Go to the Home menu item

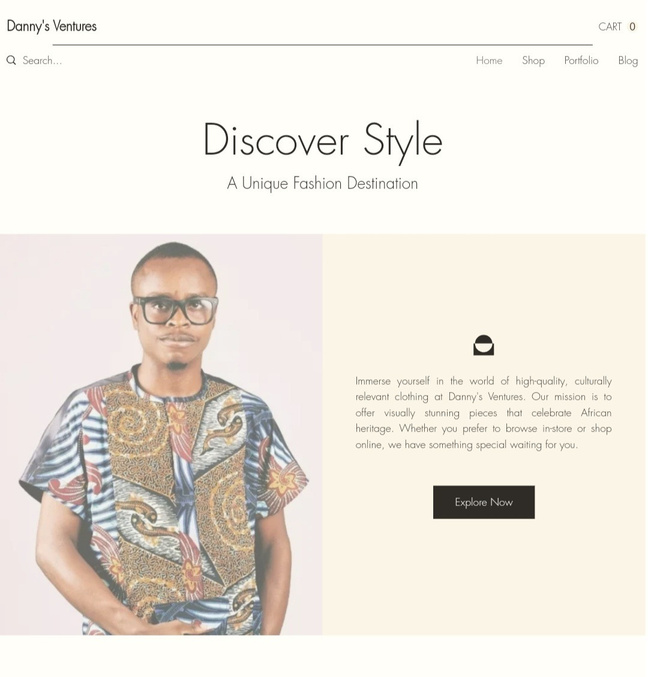[x=489, y=60]
